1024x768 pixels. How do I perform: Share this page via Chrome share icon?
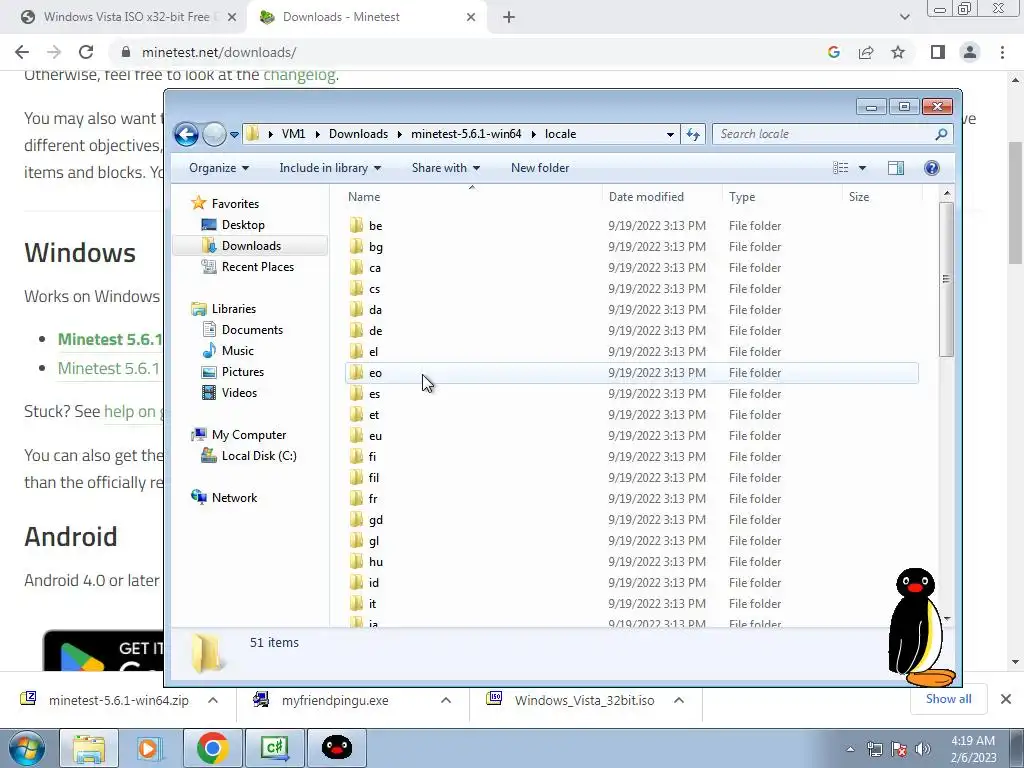[866, 52]
